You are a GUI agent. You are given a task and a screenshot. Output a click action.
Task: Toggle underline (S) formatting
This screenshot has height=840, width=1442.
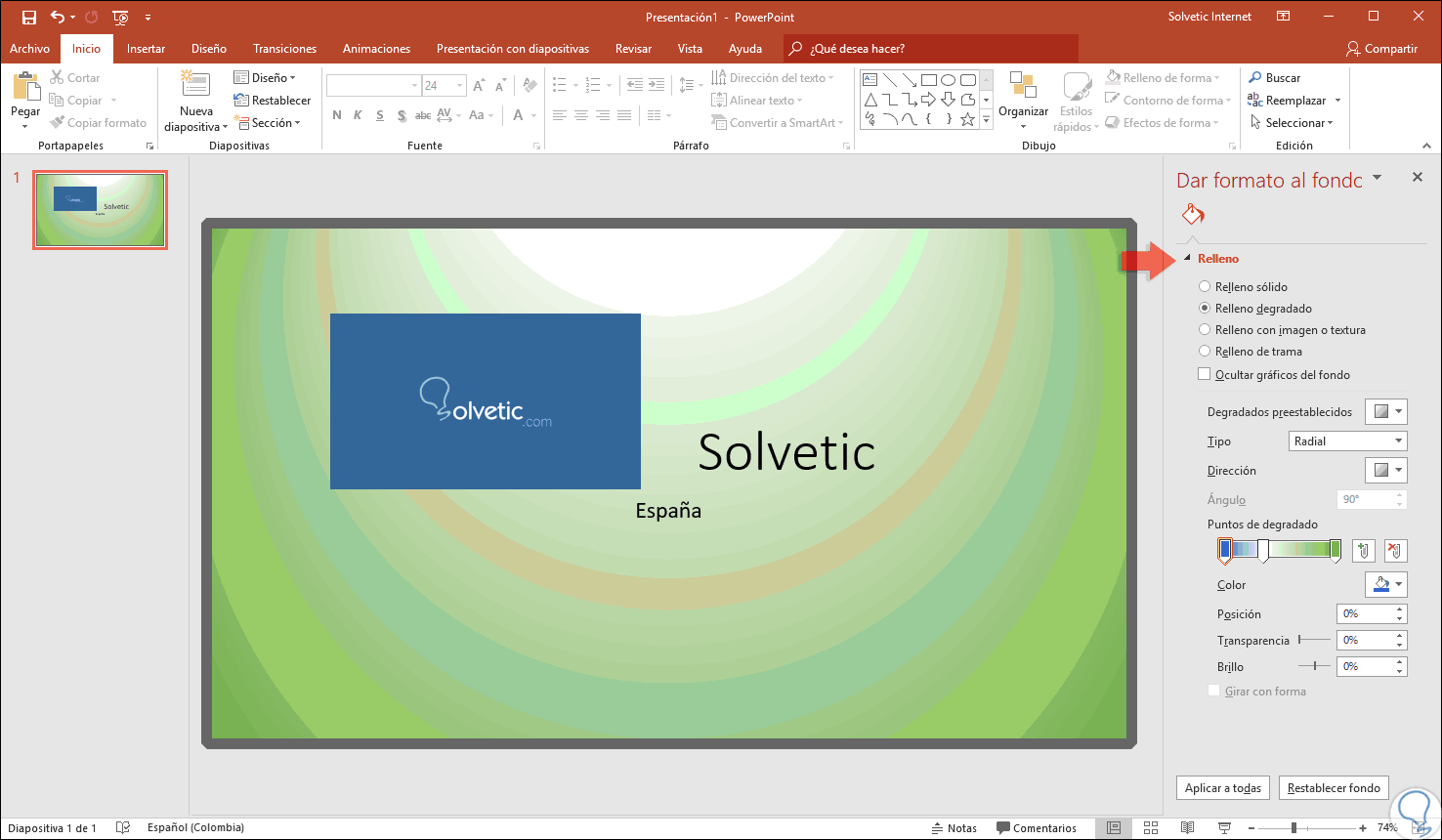tap(379, 115)
